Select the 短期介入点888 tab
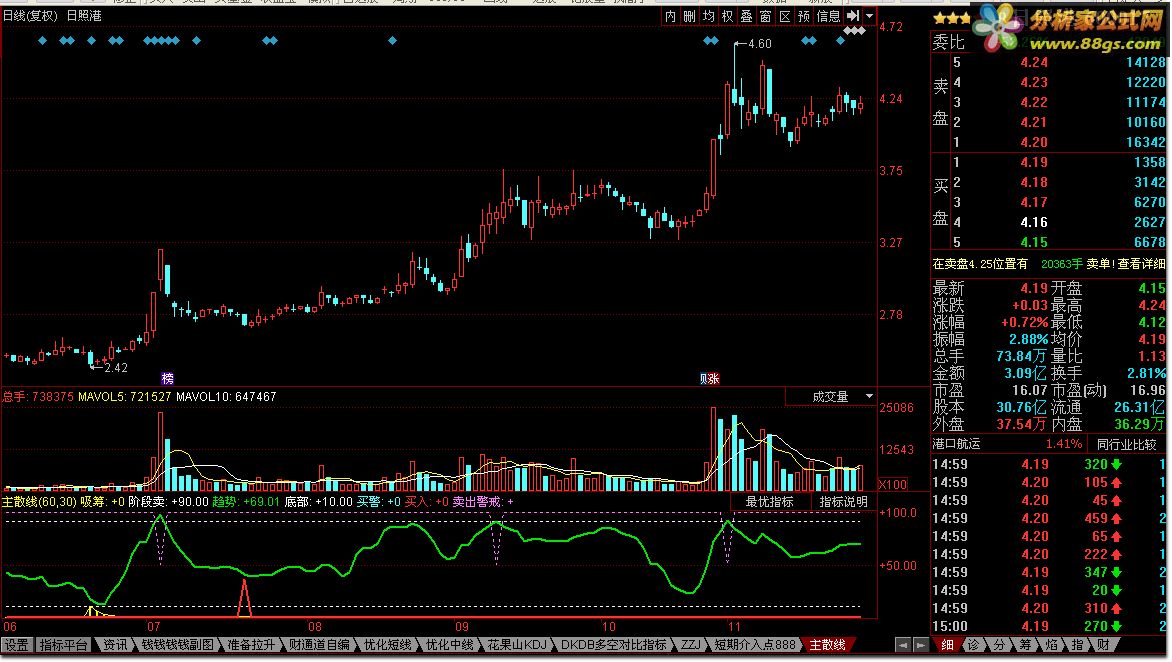 [755, 644]
